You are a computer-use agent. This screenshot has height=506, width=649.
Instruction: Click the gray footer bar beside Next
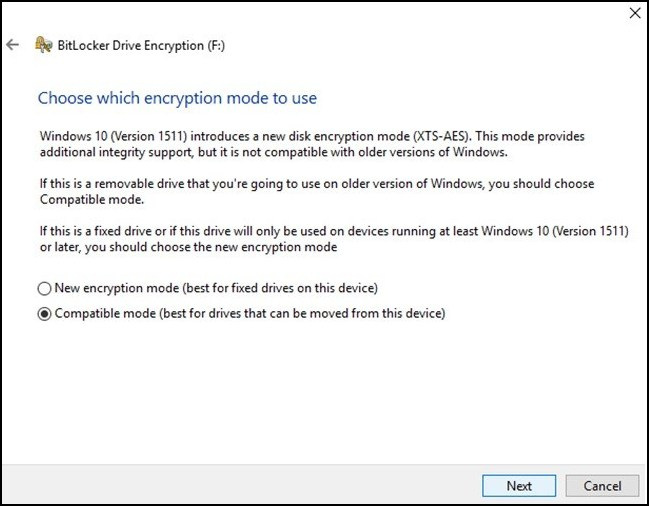(240, 484)
